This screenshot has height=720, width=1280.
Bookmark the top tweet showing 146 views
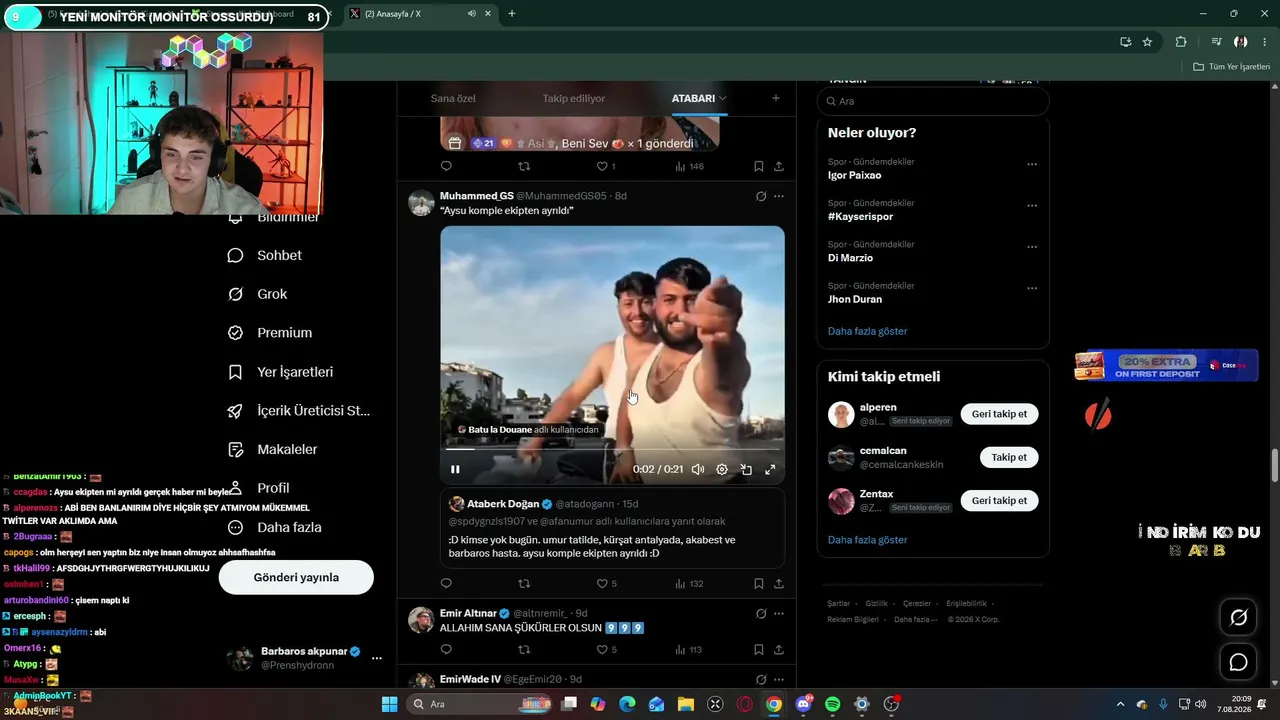click(759, 167)
